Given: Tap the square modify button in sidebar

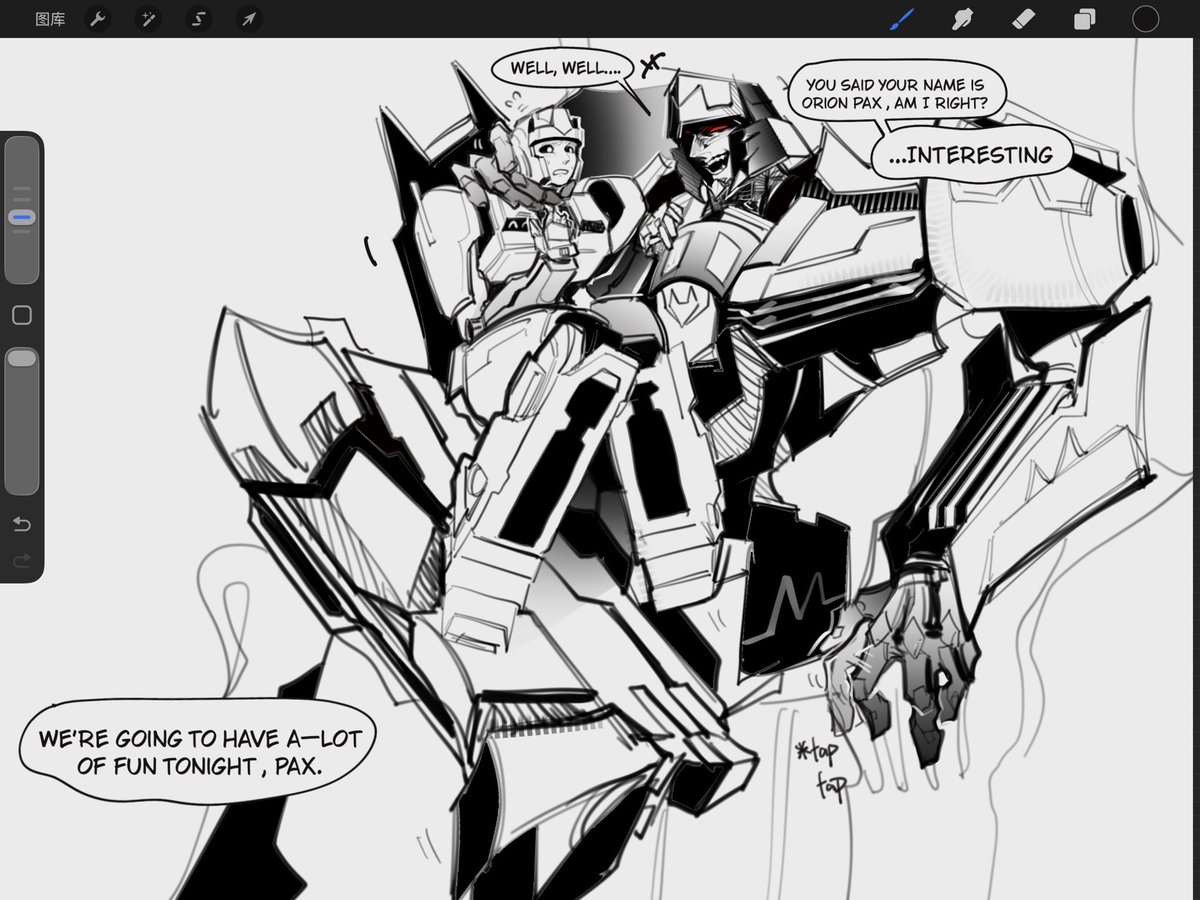Looking at the screenshot, I should click(x=21, y=315).
